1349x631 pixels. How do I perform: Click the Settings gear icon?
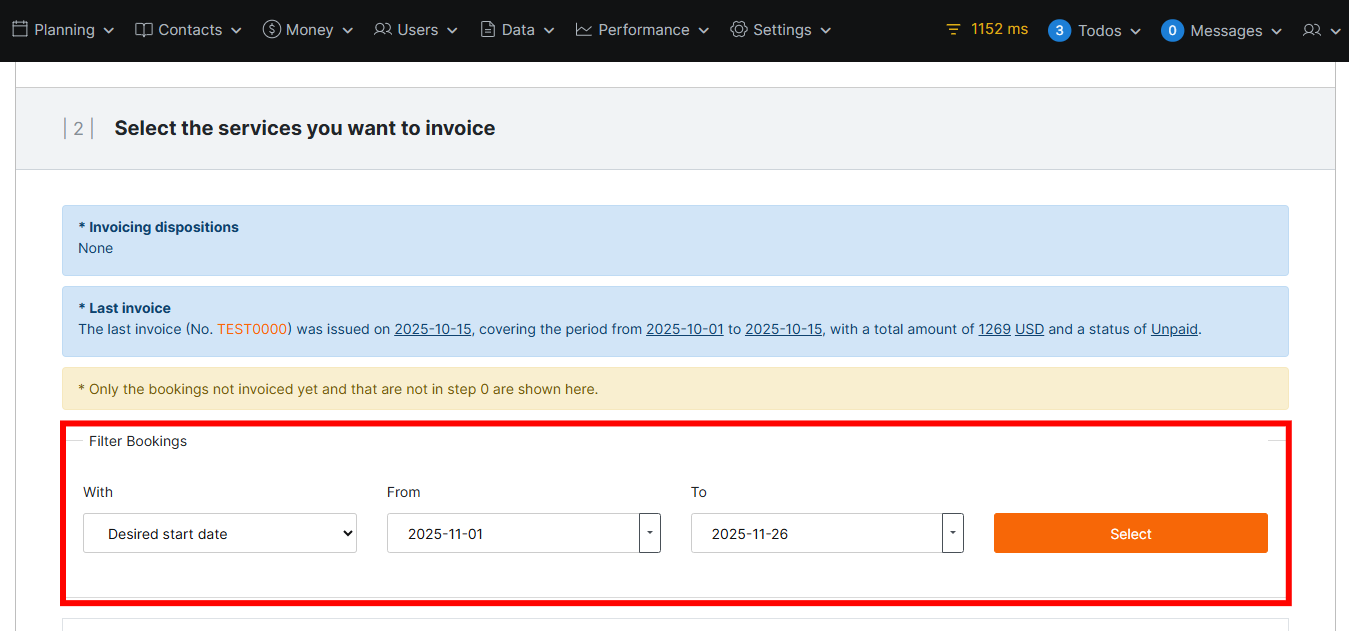pos(739,30)
